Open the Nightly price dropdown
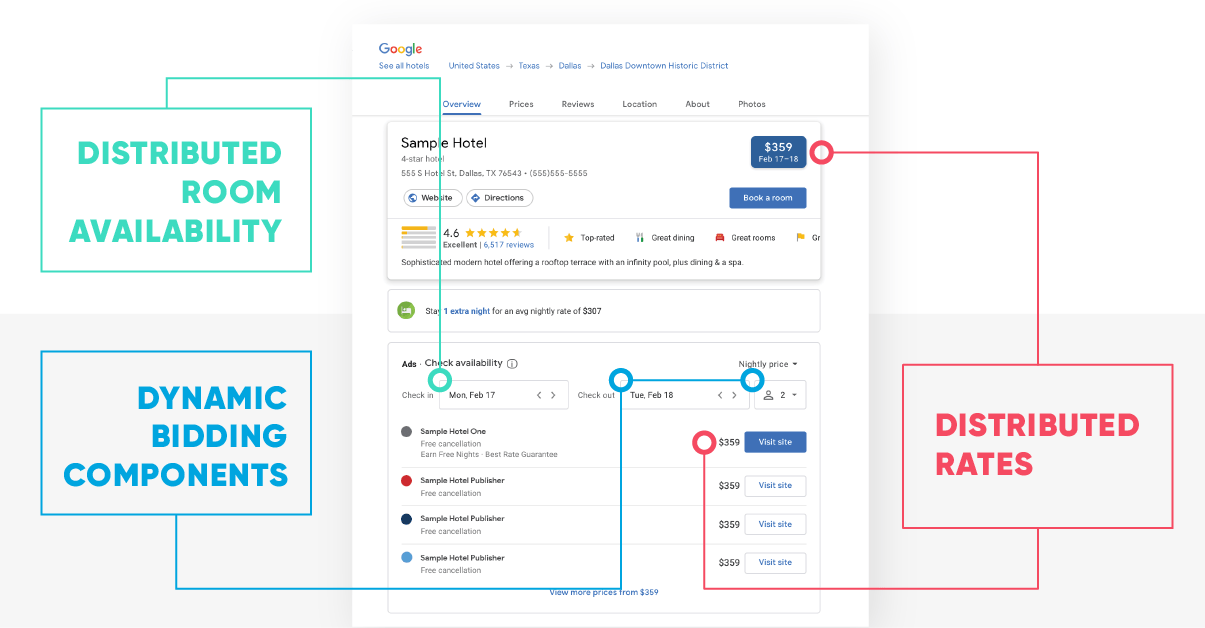This screenshot has height=628, width=1205. [768, 364]
